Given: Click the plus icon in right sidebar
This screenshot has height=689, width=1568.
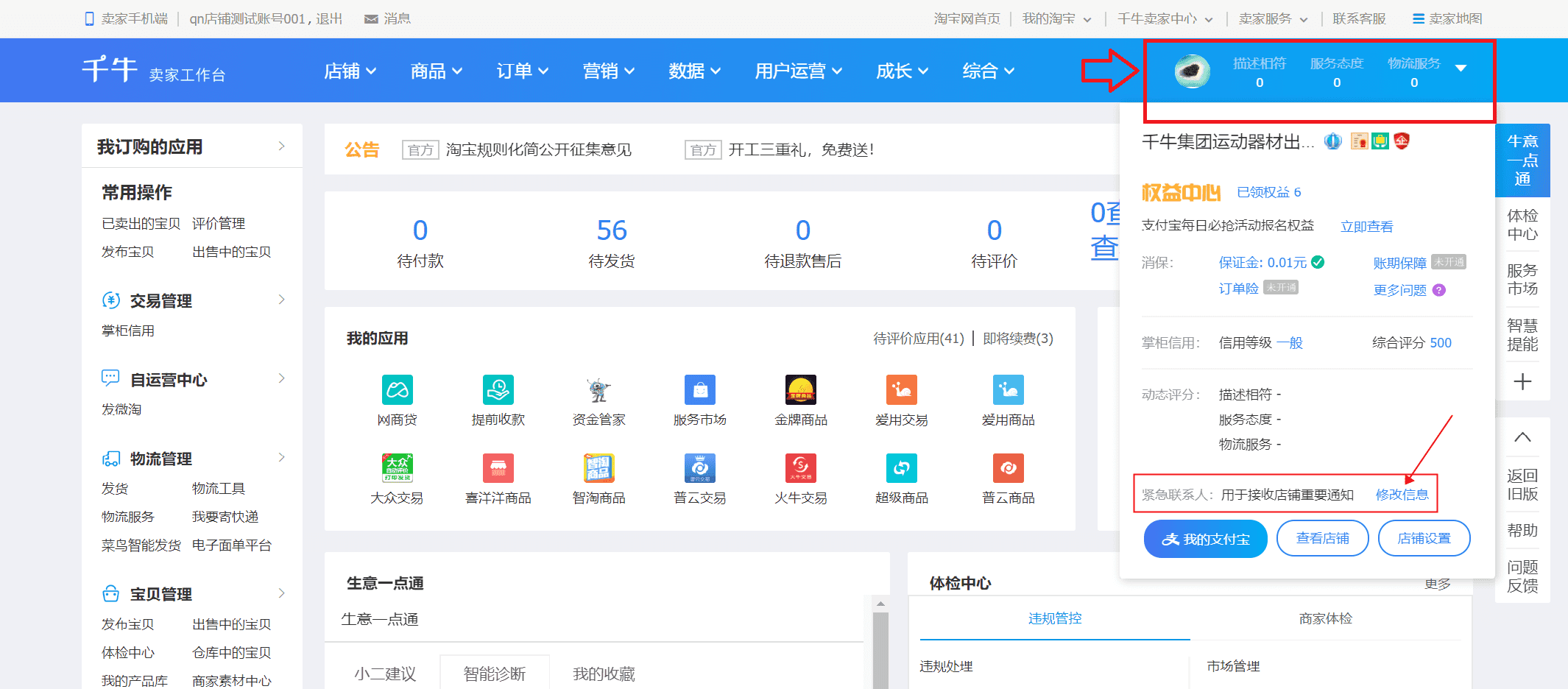Looking at the screenshot, I should (1522, 381).
